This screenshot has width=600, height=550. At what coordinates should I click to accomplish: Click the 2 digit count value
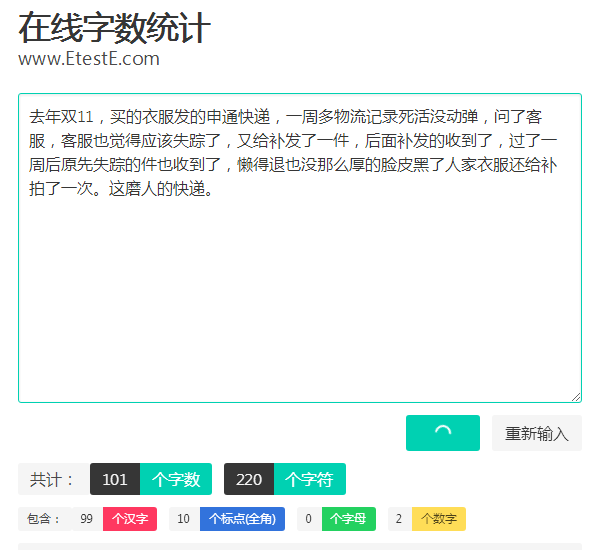coord(399,519)
